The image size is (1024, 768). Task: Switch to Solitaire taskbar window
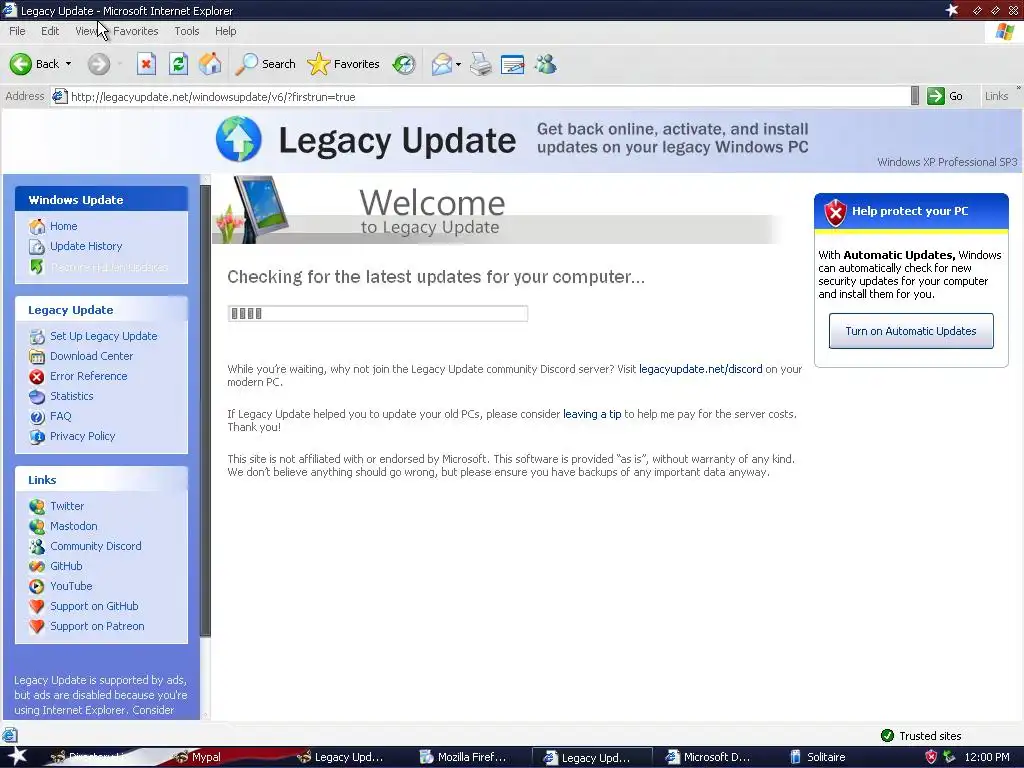pyautogui.click(x=818, y=758)
